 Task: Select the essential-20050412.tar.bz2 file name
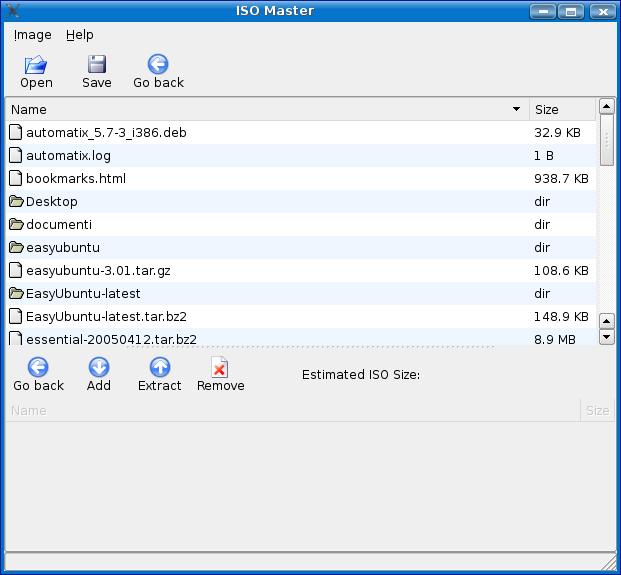(111, 339)
